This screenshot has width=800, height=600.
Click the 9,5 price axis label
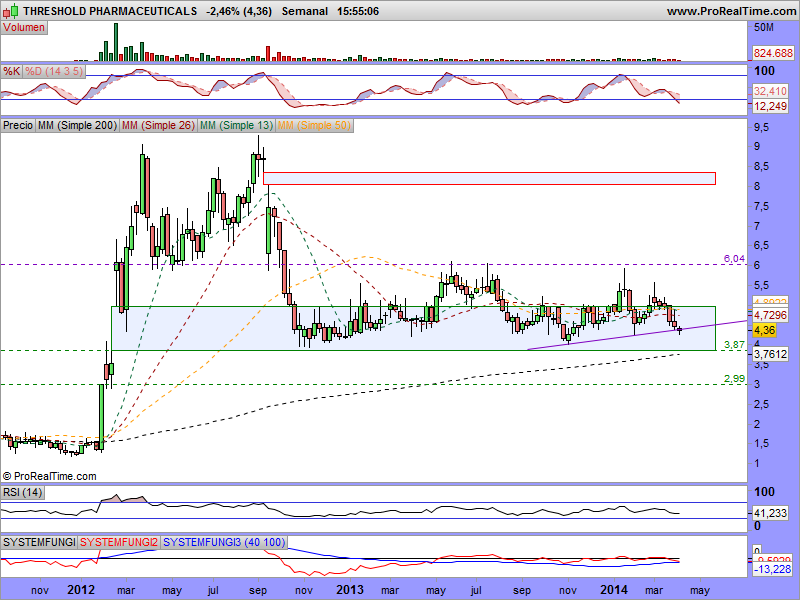[761, 127]
